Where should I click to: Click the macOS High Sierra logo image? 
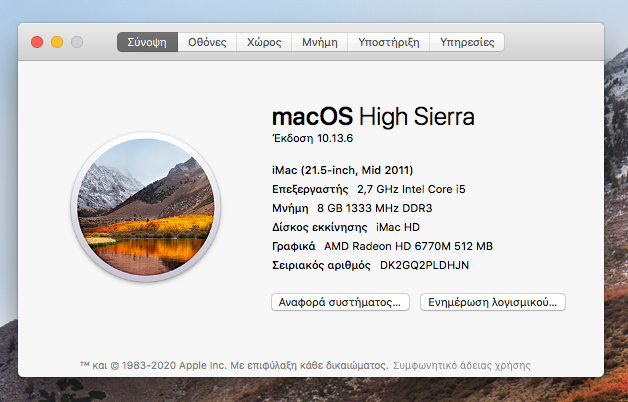tap(146, 207)
